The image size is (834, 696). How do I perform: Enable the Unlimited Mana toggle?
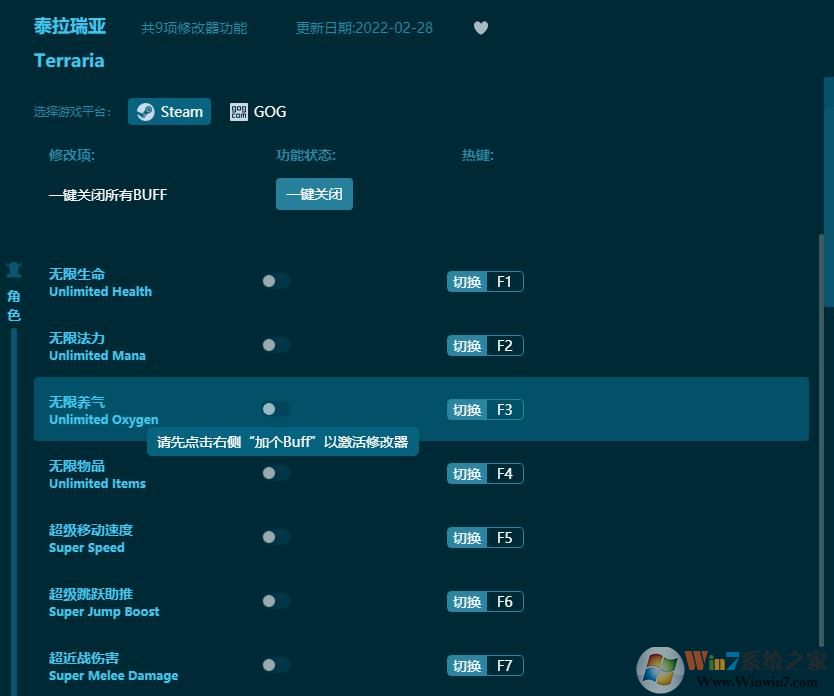coord(275,345)
